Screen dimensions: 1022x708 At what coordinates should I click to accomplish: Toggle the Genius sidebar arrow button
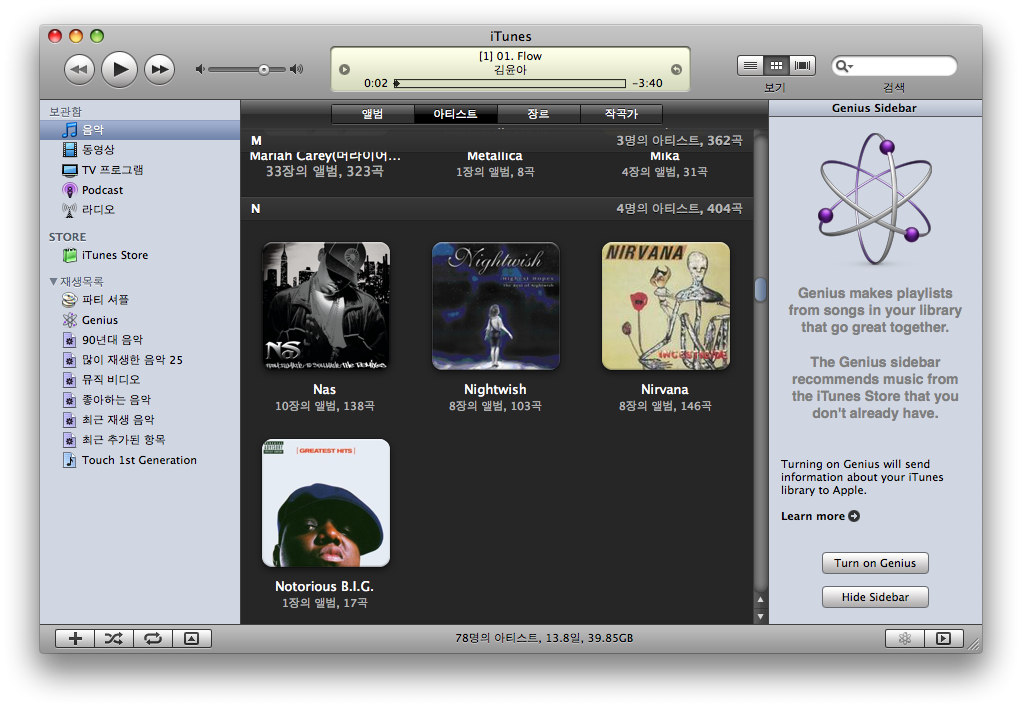coord(943,638)
